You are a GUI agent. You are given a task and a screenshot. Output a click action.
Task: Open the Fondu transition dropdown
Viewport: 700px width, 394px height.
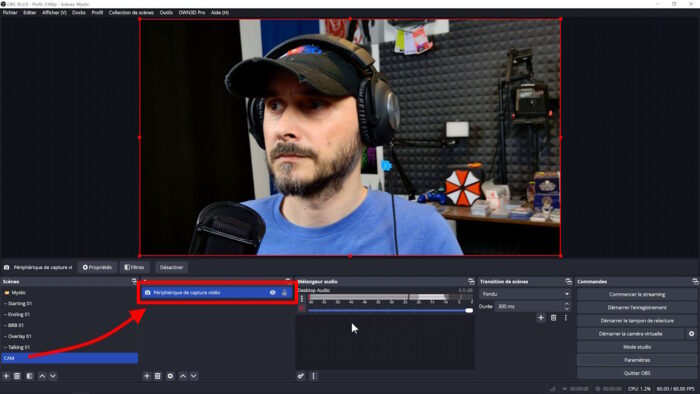[x=525, y=294]
